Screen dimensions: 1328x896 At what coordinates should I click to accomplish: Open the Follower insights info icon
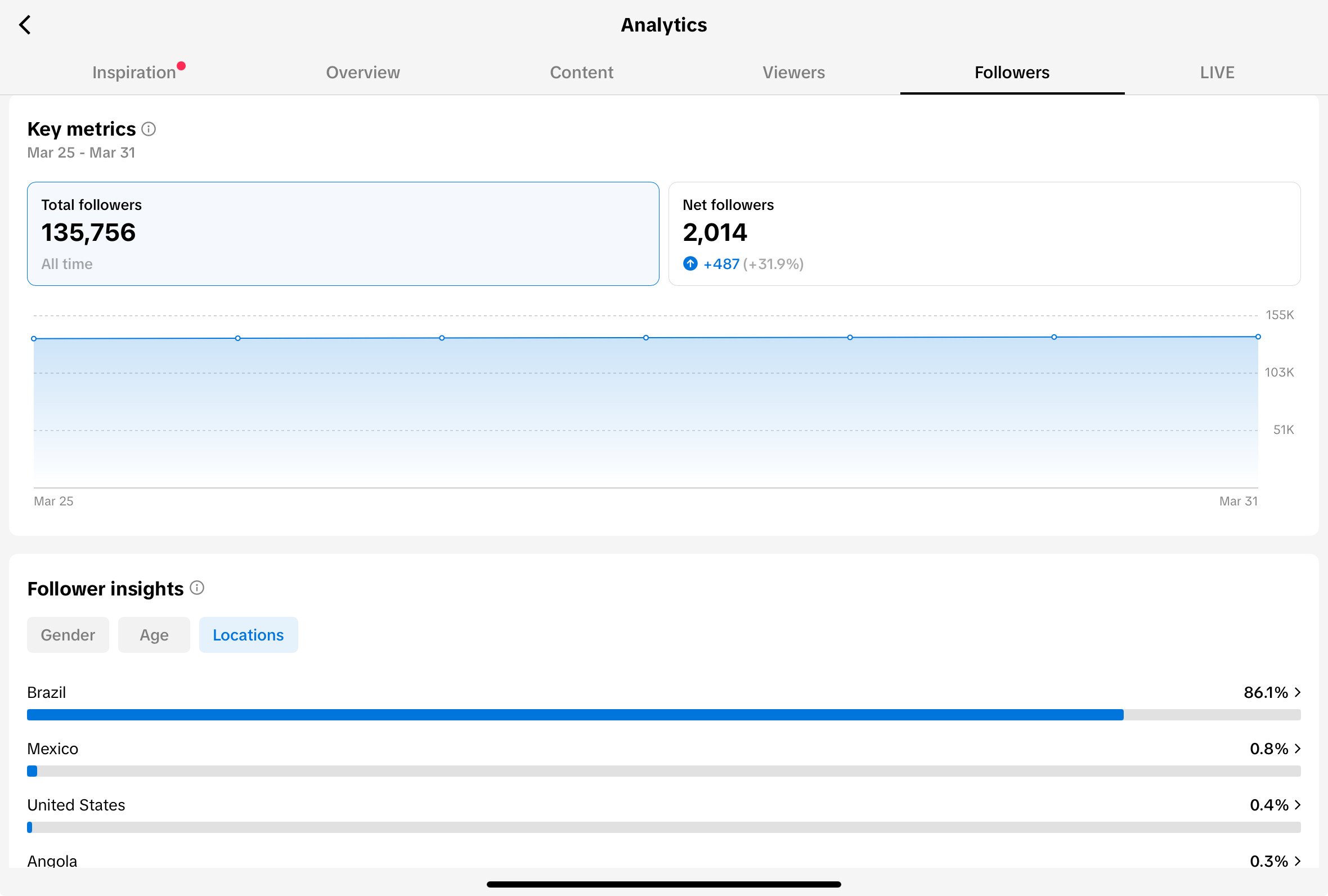pyautogui.click(x=197, y=588)
